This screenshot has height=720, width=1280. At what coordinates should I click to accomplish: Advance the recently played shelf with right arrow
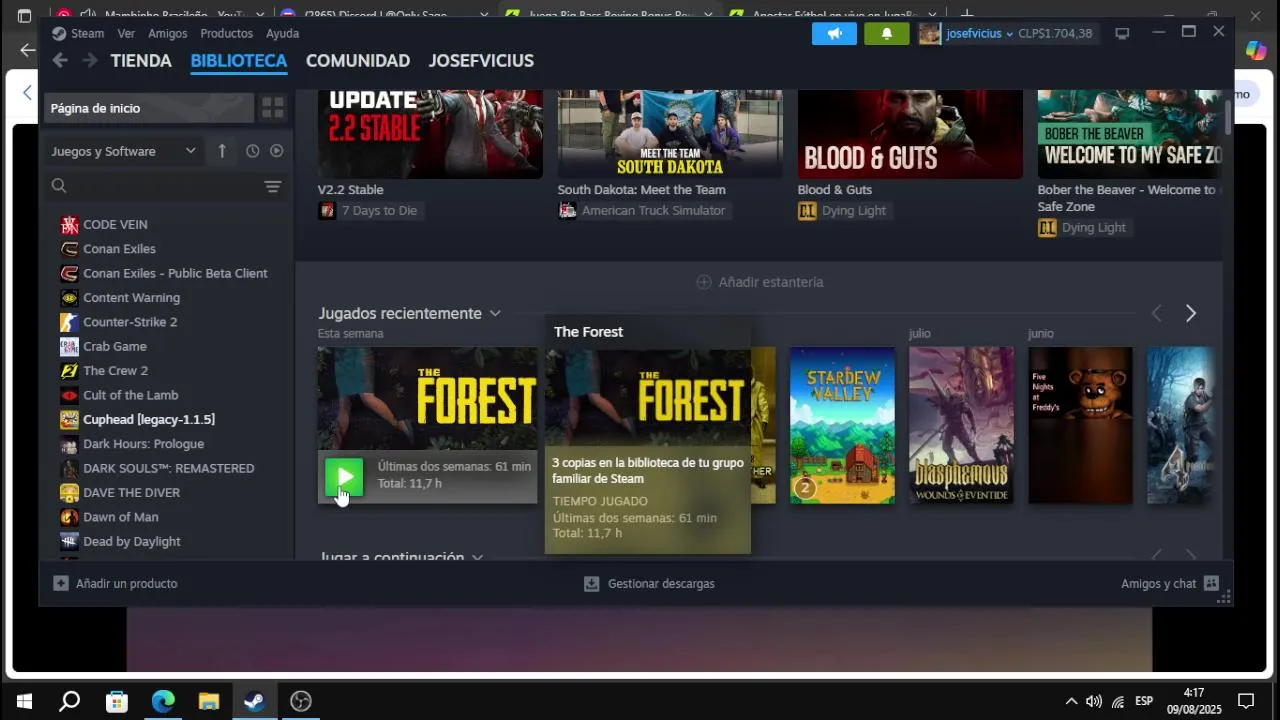point(1191,314)
